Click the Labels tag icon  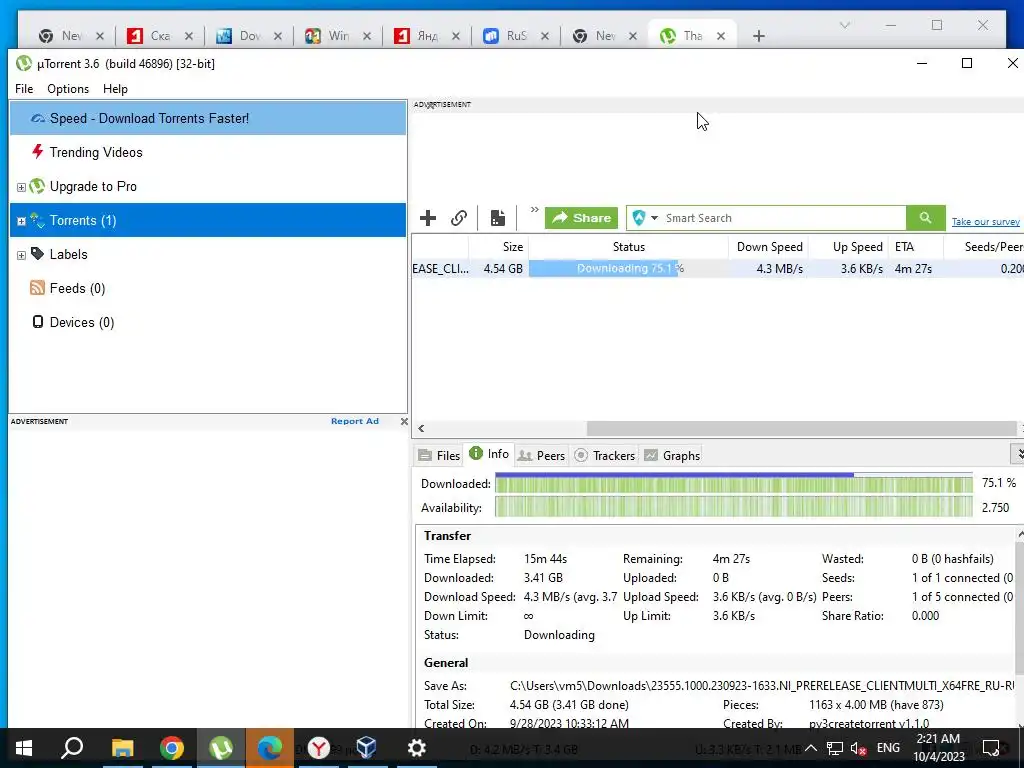click(x=38, y=253)
